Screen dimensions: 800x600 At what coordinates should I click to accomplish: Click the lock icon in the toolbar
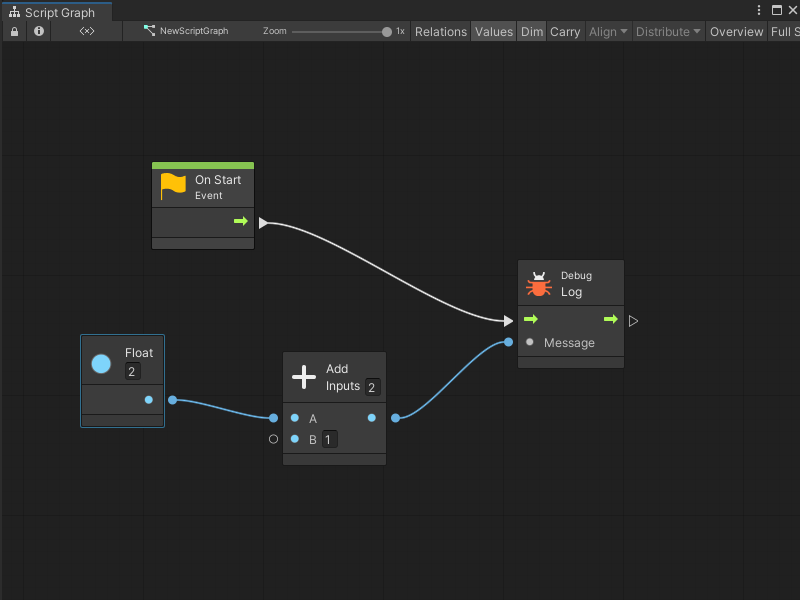(x=14, y=31)
